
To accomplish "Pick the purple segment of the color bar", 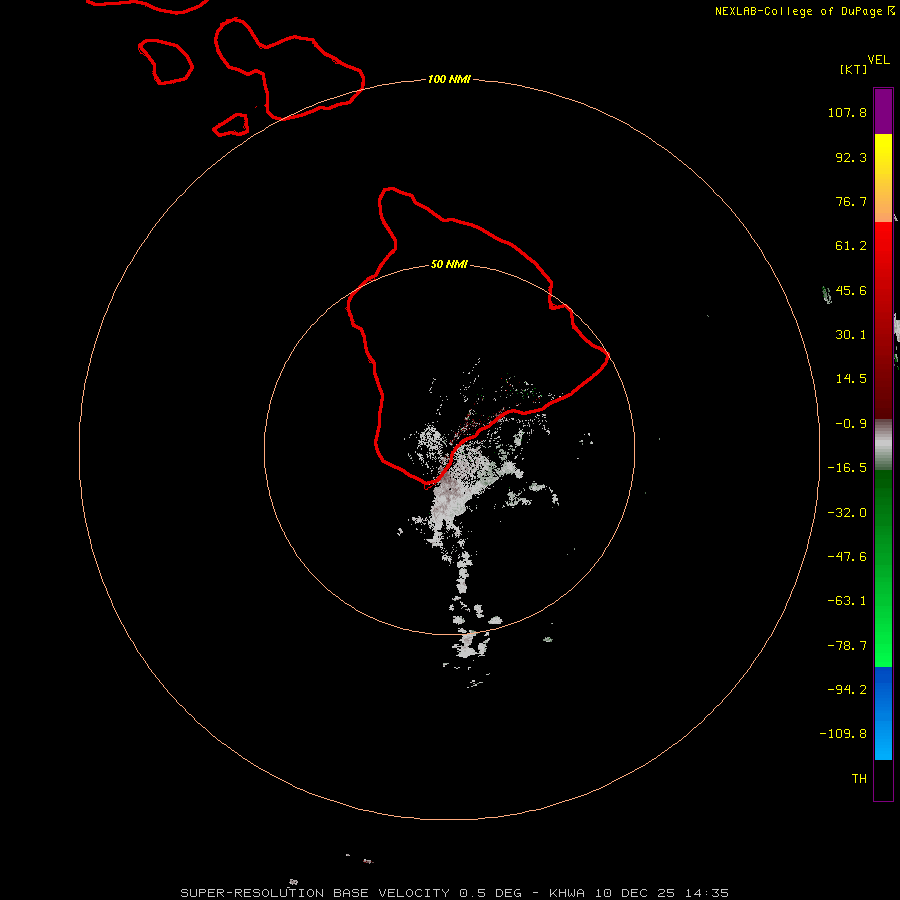I will tap(883, 111).
